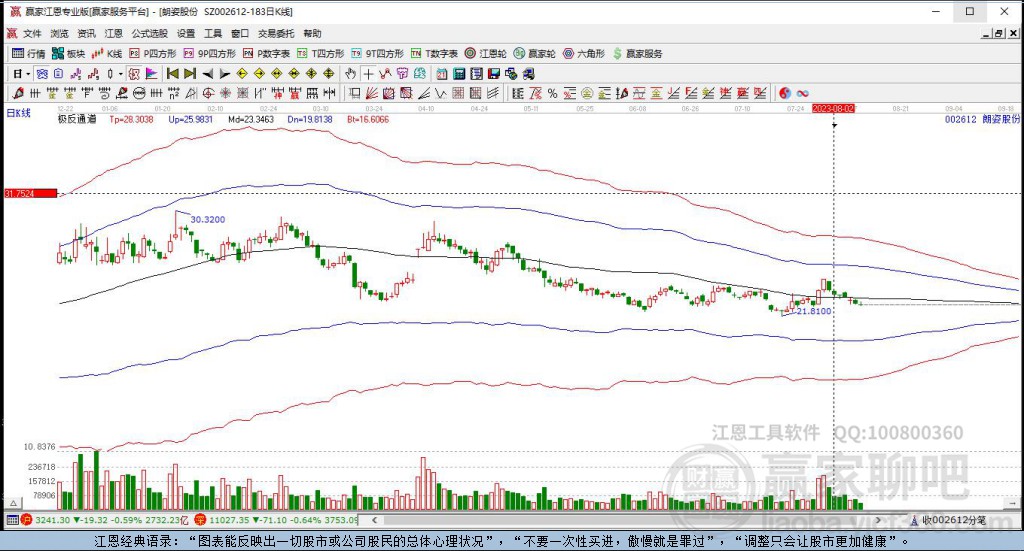Open the 六角形 hexagon tool
Viewport: 1024px width, 551px height.
tap(584, 54)
